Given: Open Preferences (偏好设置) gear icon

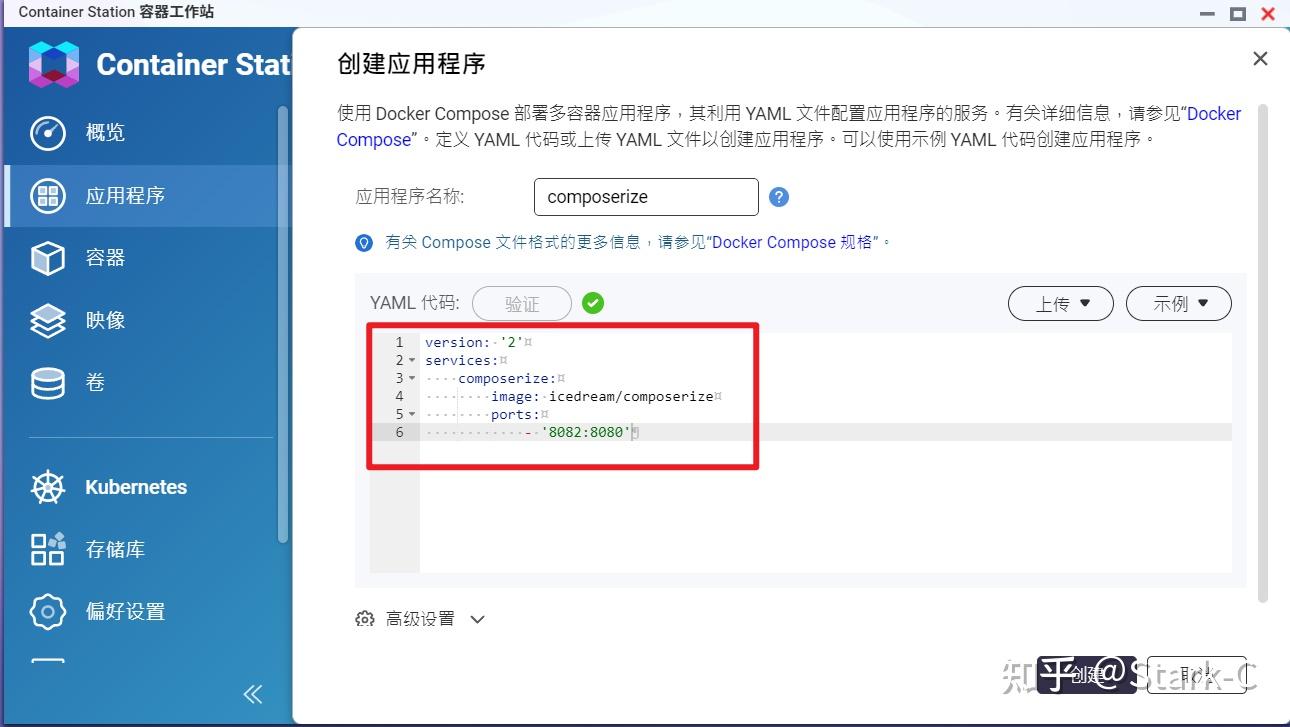Looking at the screenshot, I should 47,611.
